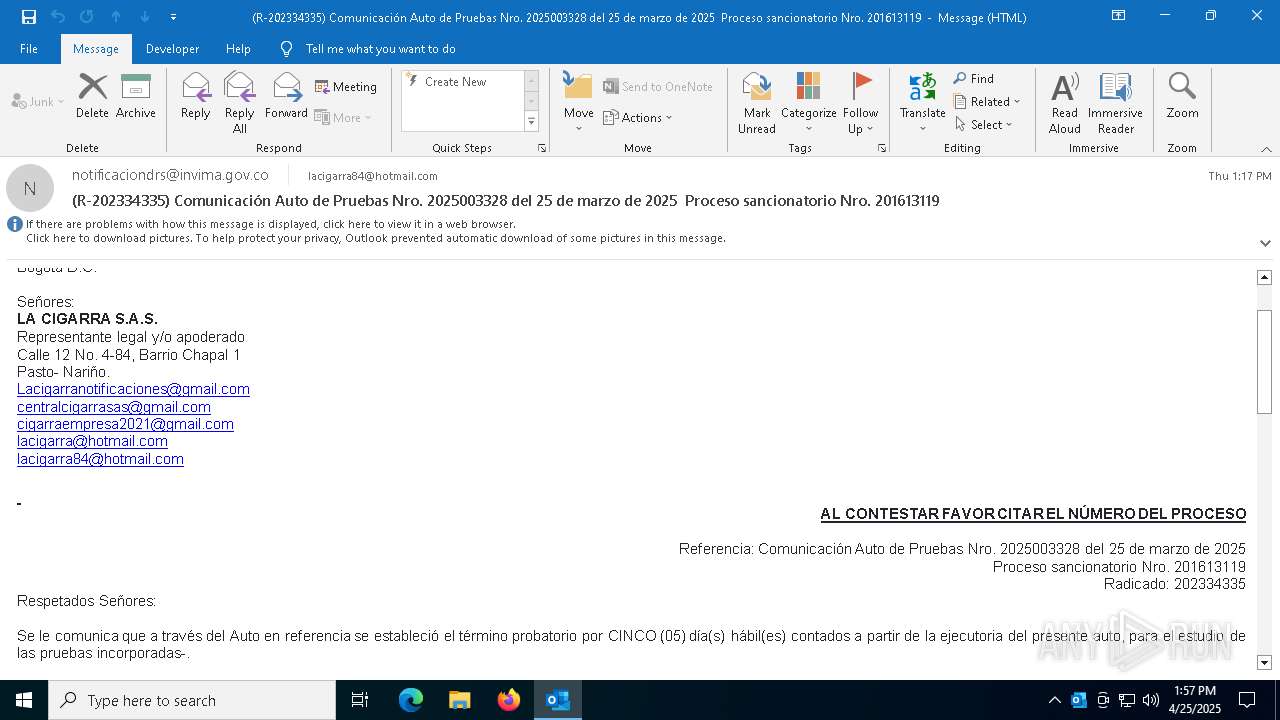1280x720 pixels.
Task: Click lacigarra@hotmail.com link
Action: tap(92, 441)
